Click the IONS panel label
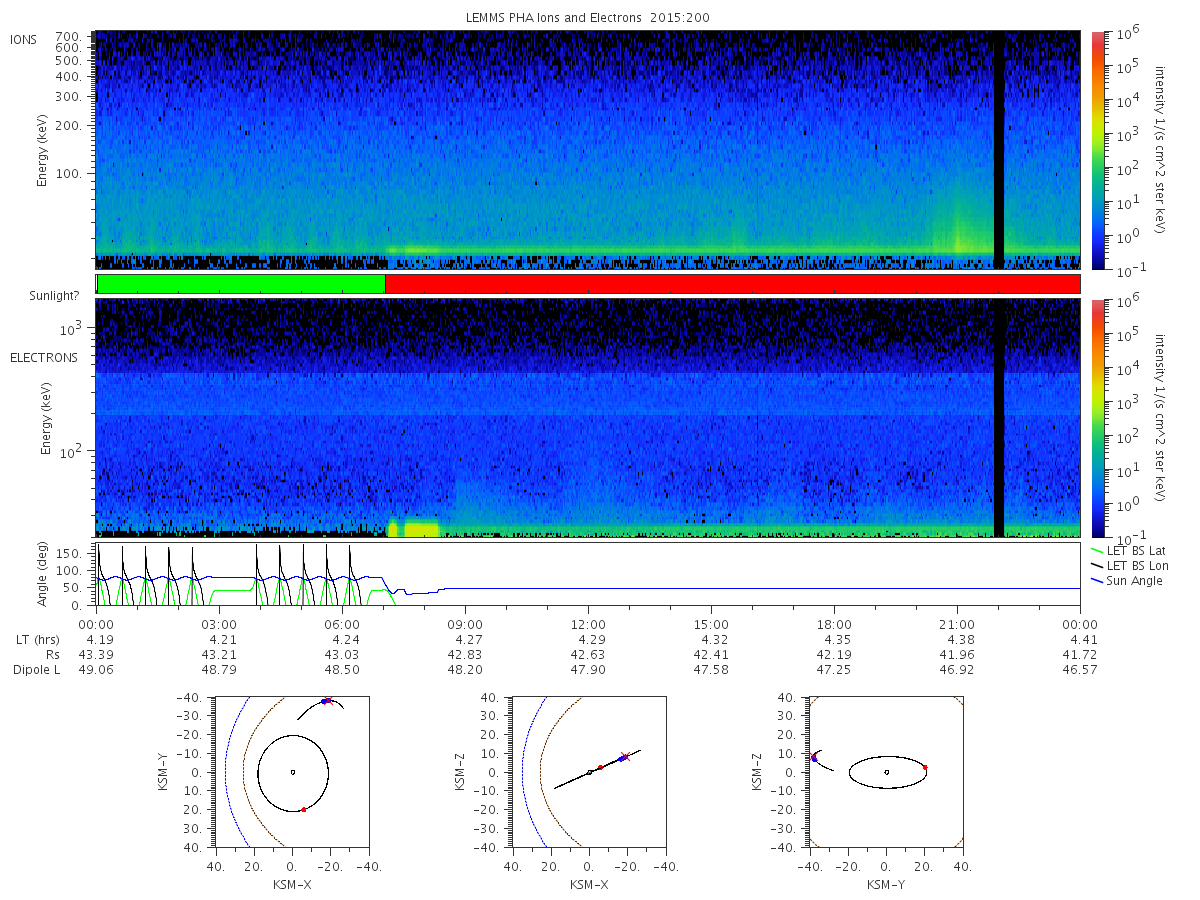Screen dimensions: 1200x900 [24, 40]
